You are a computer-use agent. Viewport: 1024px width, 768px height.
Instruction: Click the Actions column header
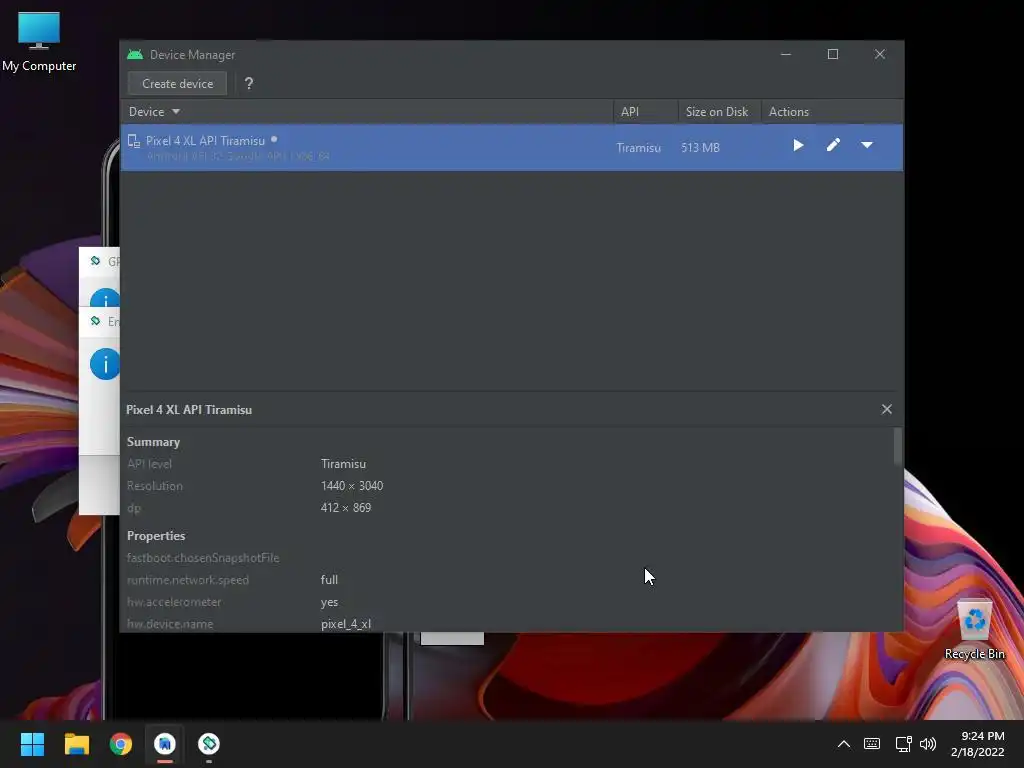click(x=788, y=112)
